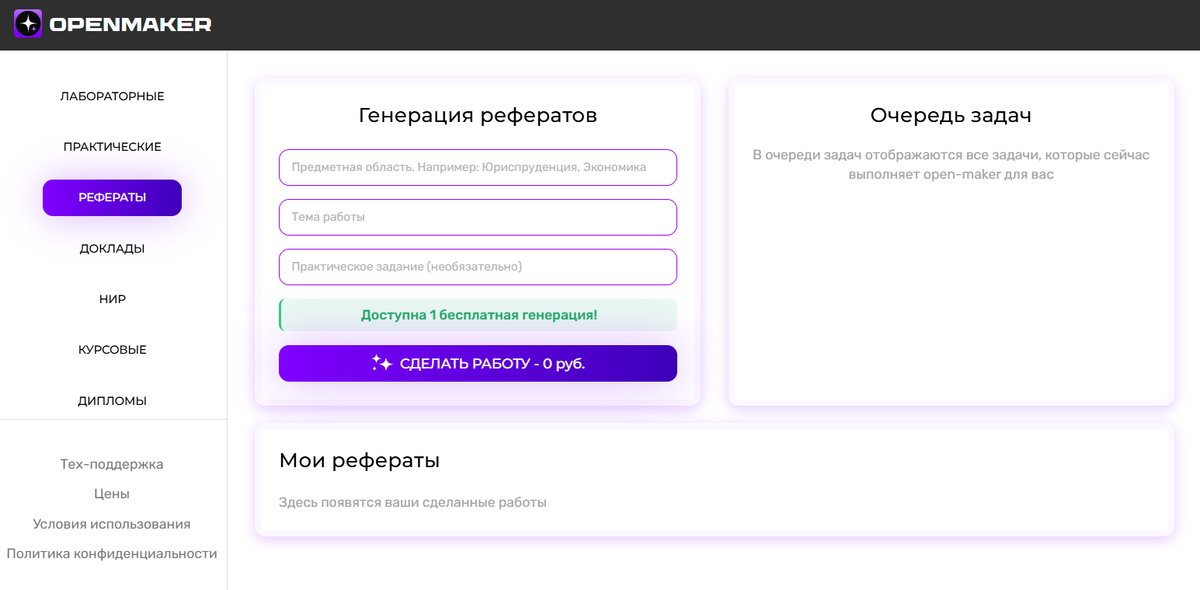This screenshot has height=590, width=1200.
Task: Click the task queue description text
Action: [x=951, y=165]
